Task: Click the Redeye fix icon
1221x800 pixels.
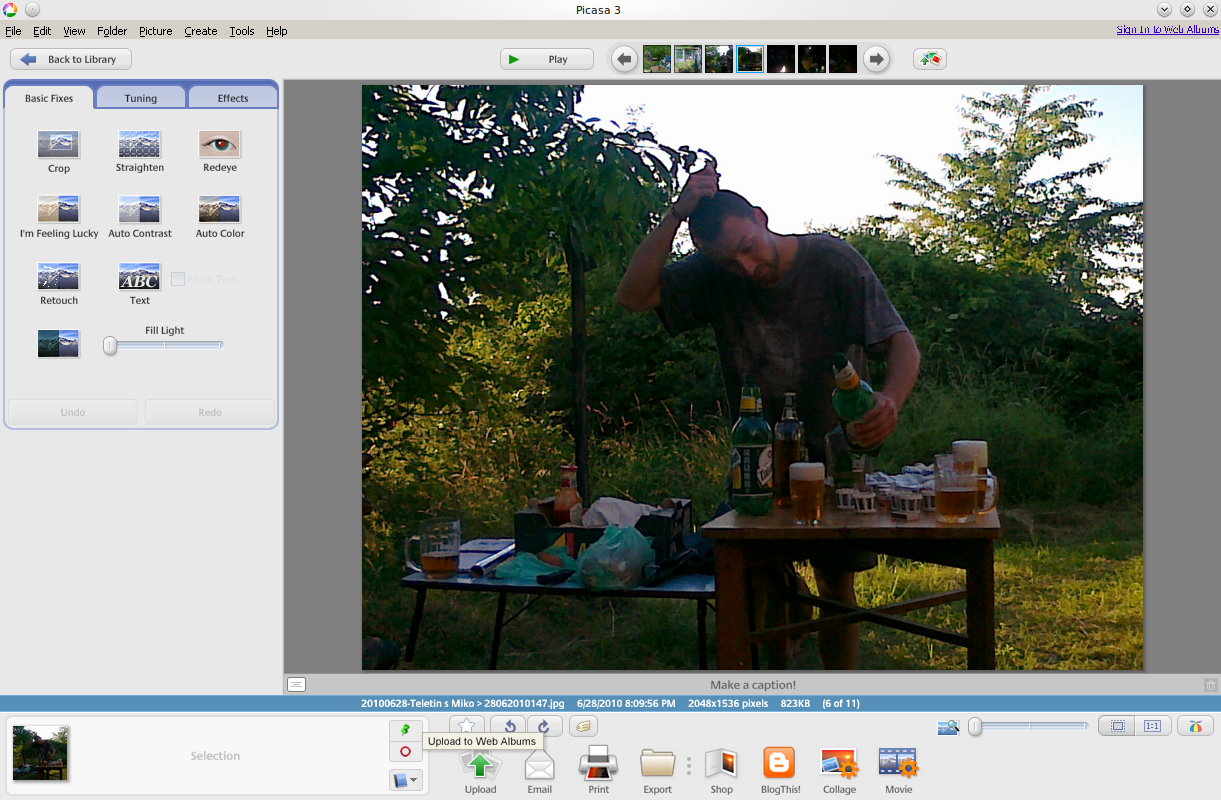Action: tap(220, 146)
